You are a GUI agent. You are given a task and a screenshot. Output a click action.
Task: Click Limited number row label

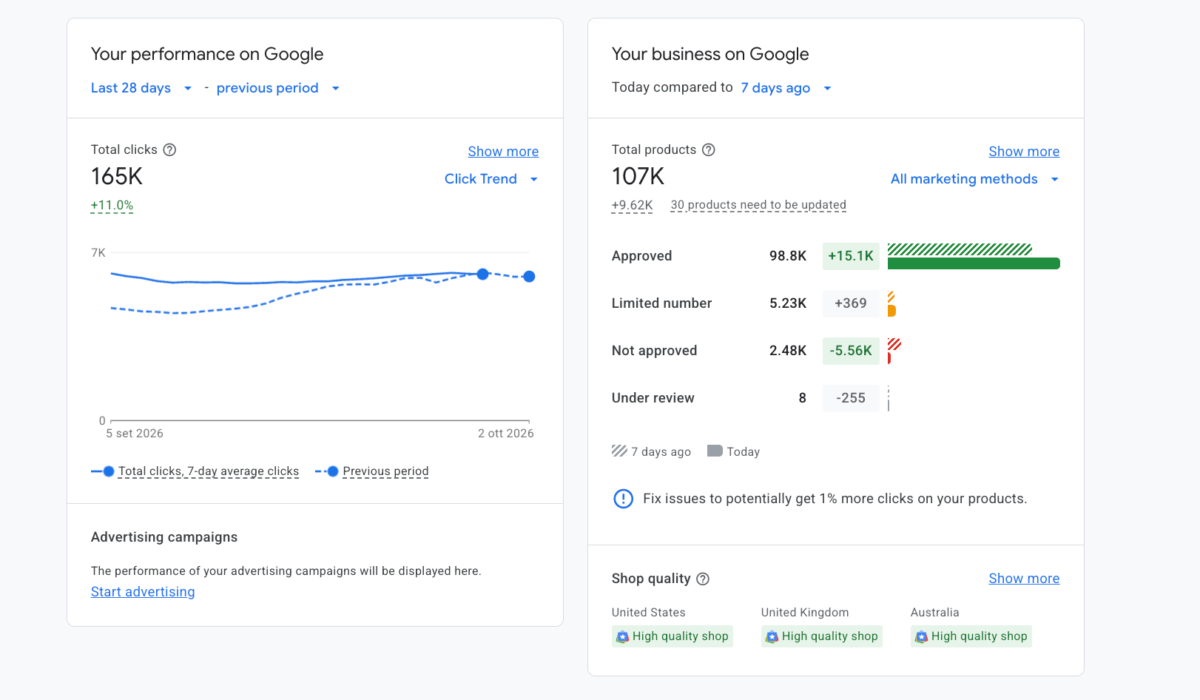[662, 303]
